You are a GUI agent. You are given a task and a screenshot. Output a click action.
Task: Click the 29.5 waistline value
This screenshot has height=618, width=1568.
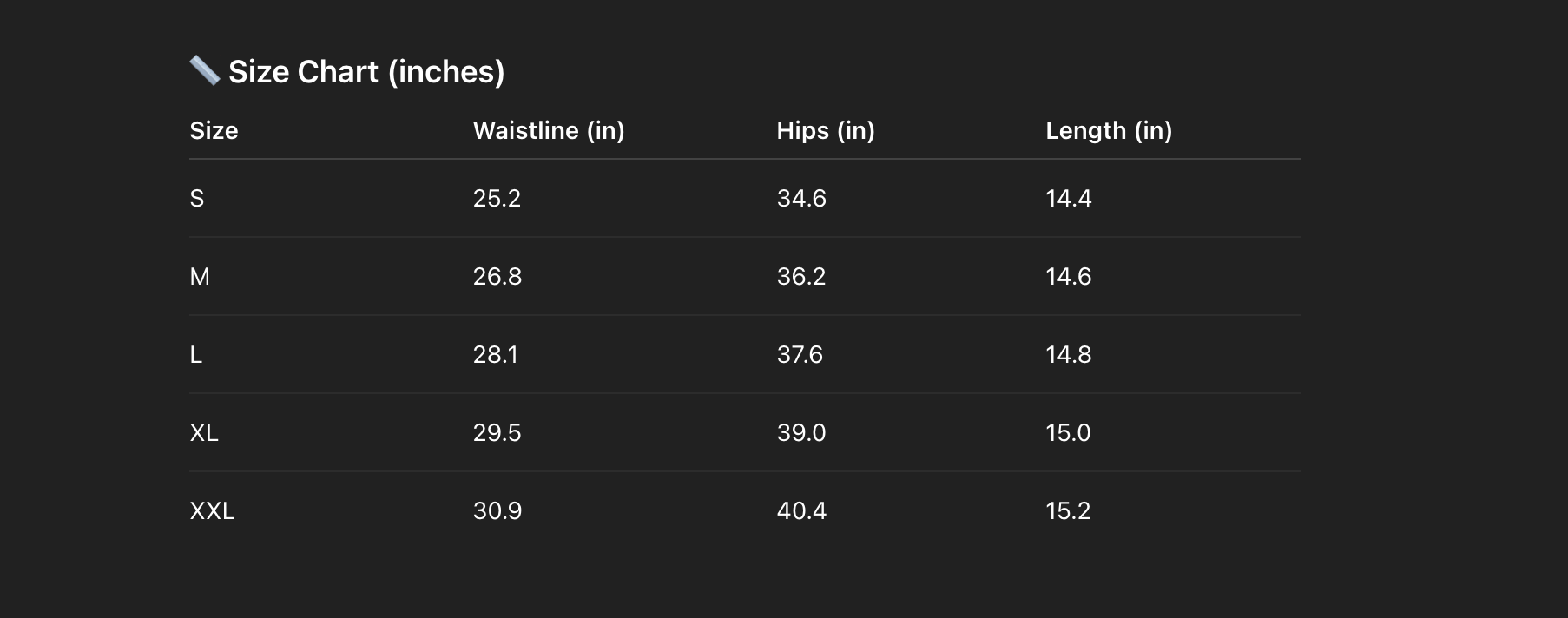pos(497,433)
